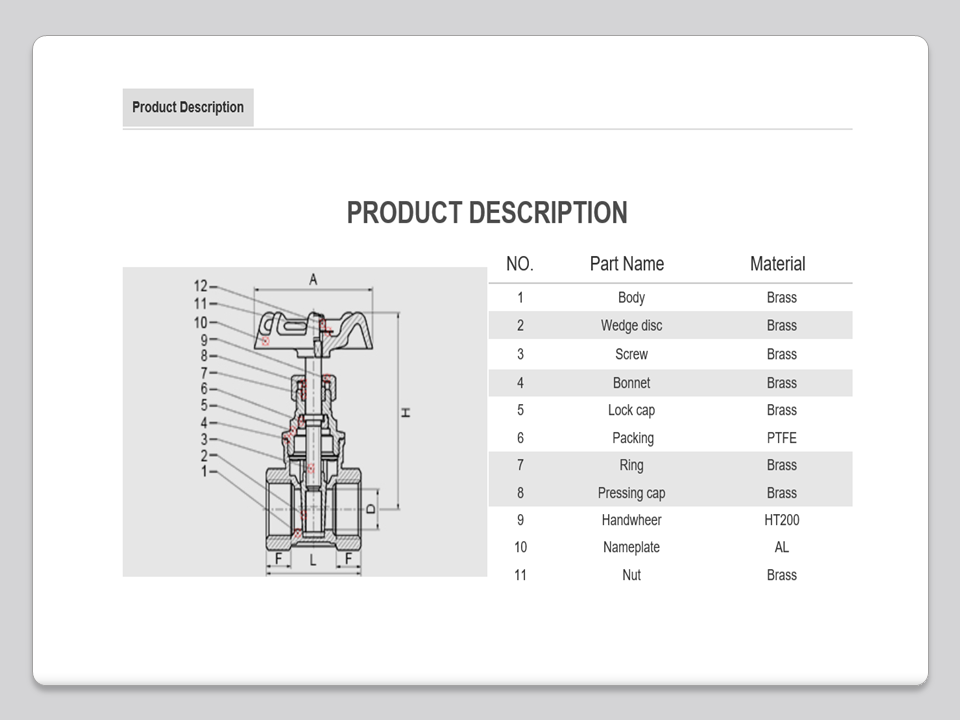Click dimension label D on valve port
The image size is (960, 720).
coord(370,508)
